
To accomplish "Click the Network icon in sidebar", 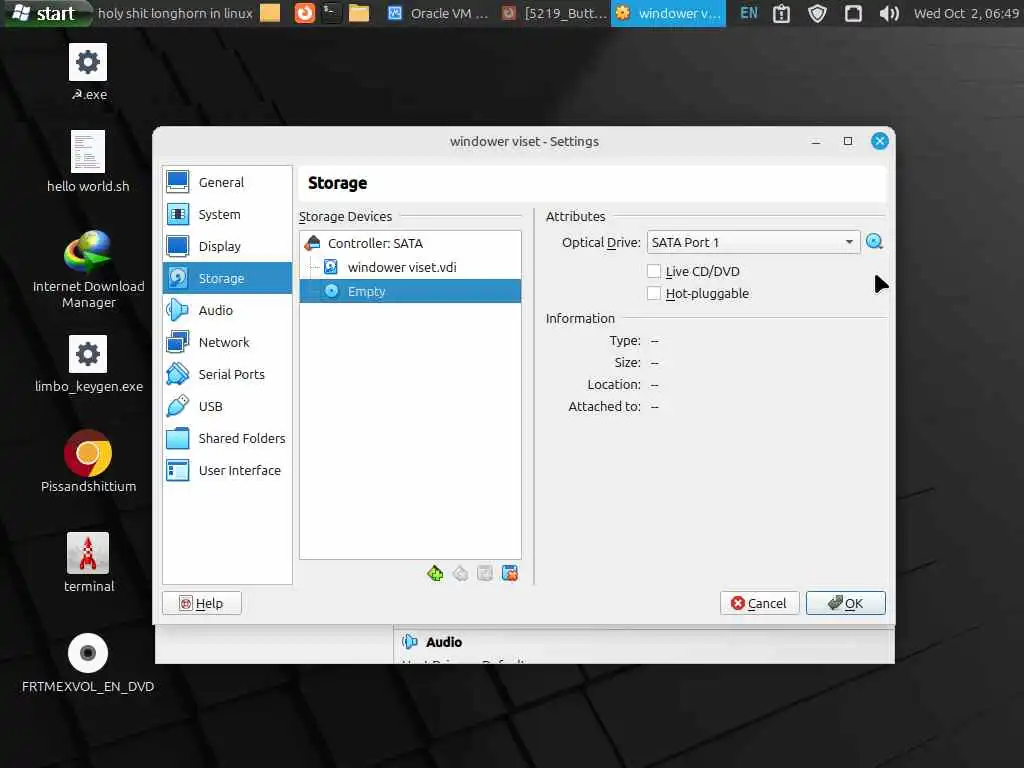I will (x=178, y=342).
